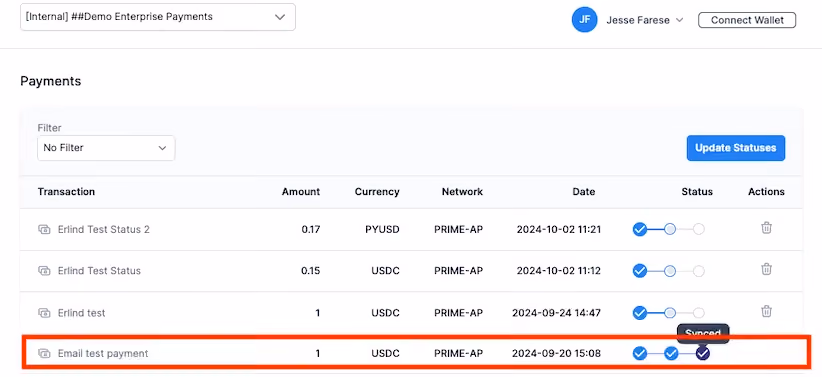The image size is (822, 377).
Task: Expand the Jesse Farese user menu
Action: point(645,20)
